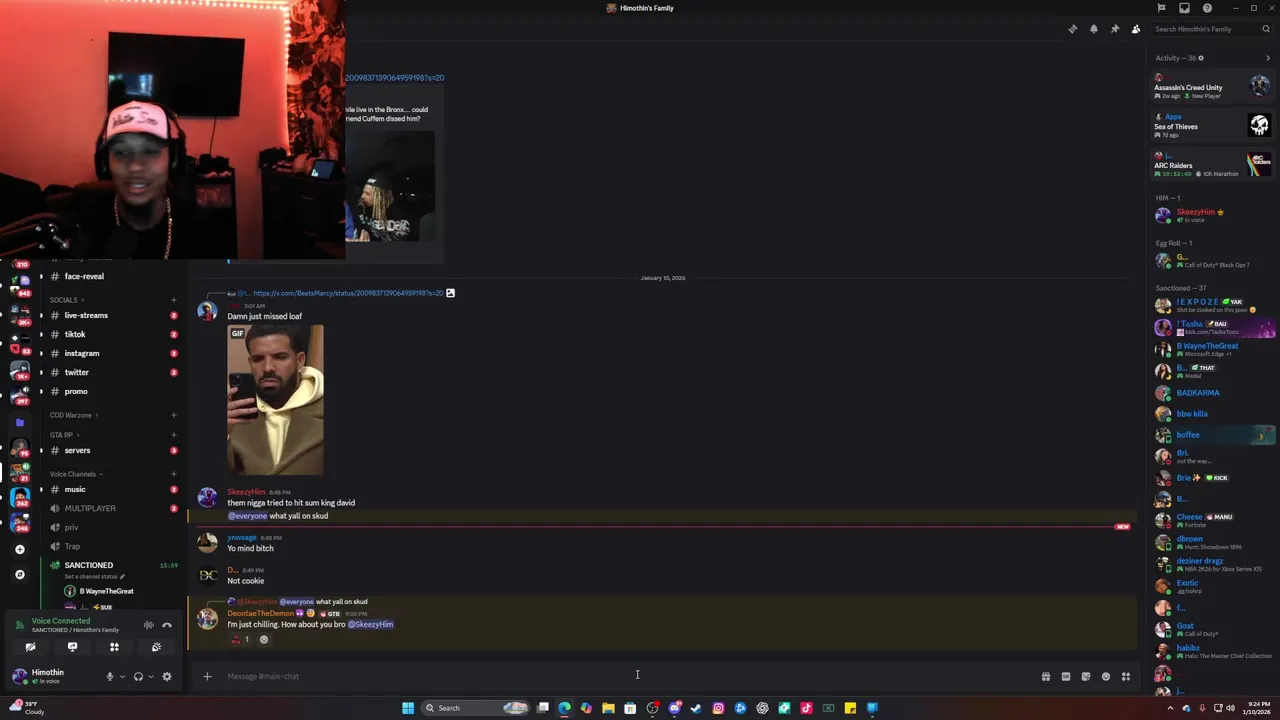Focus the Search Himothin's Family field

pos(1211,29)
